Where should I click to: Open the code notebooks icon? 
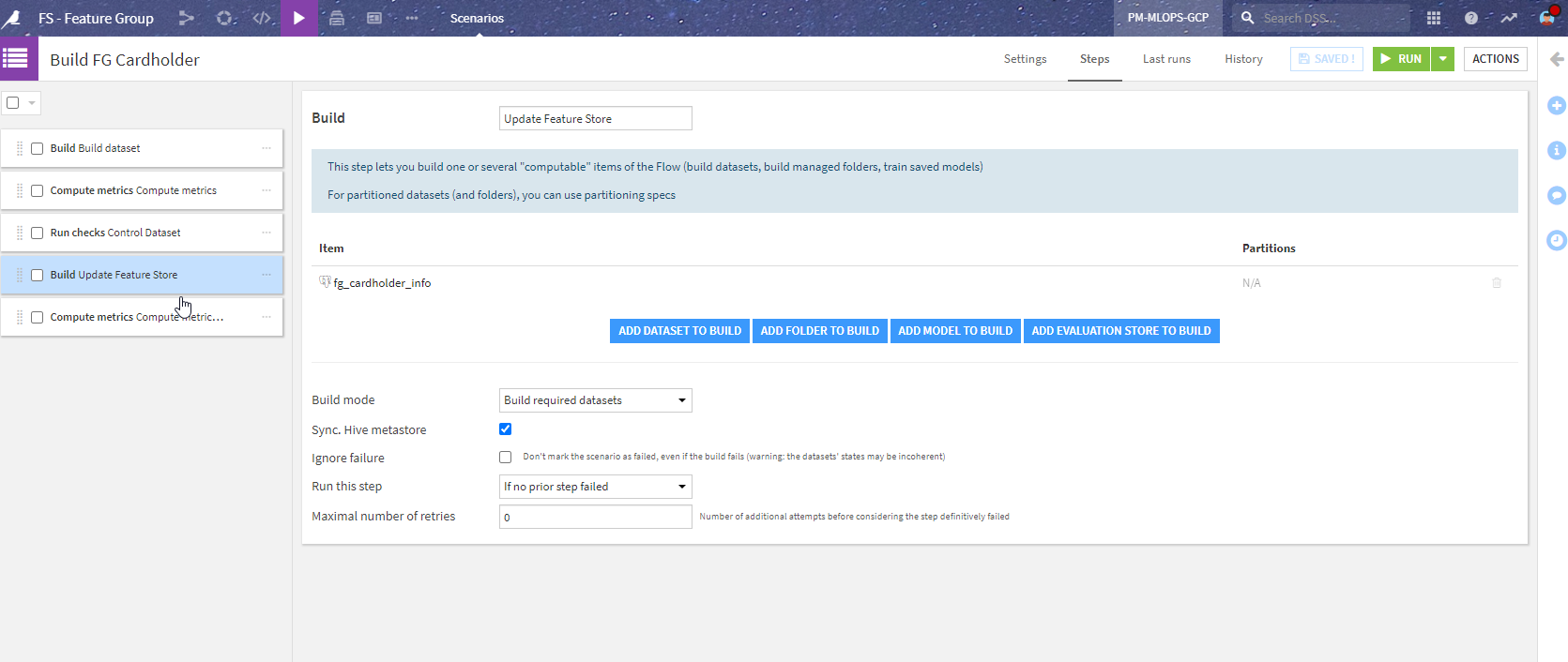[x=262, y=18]
